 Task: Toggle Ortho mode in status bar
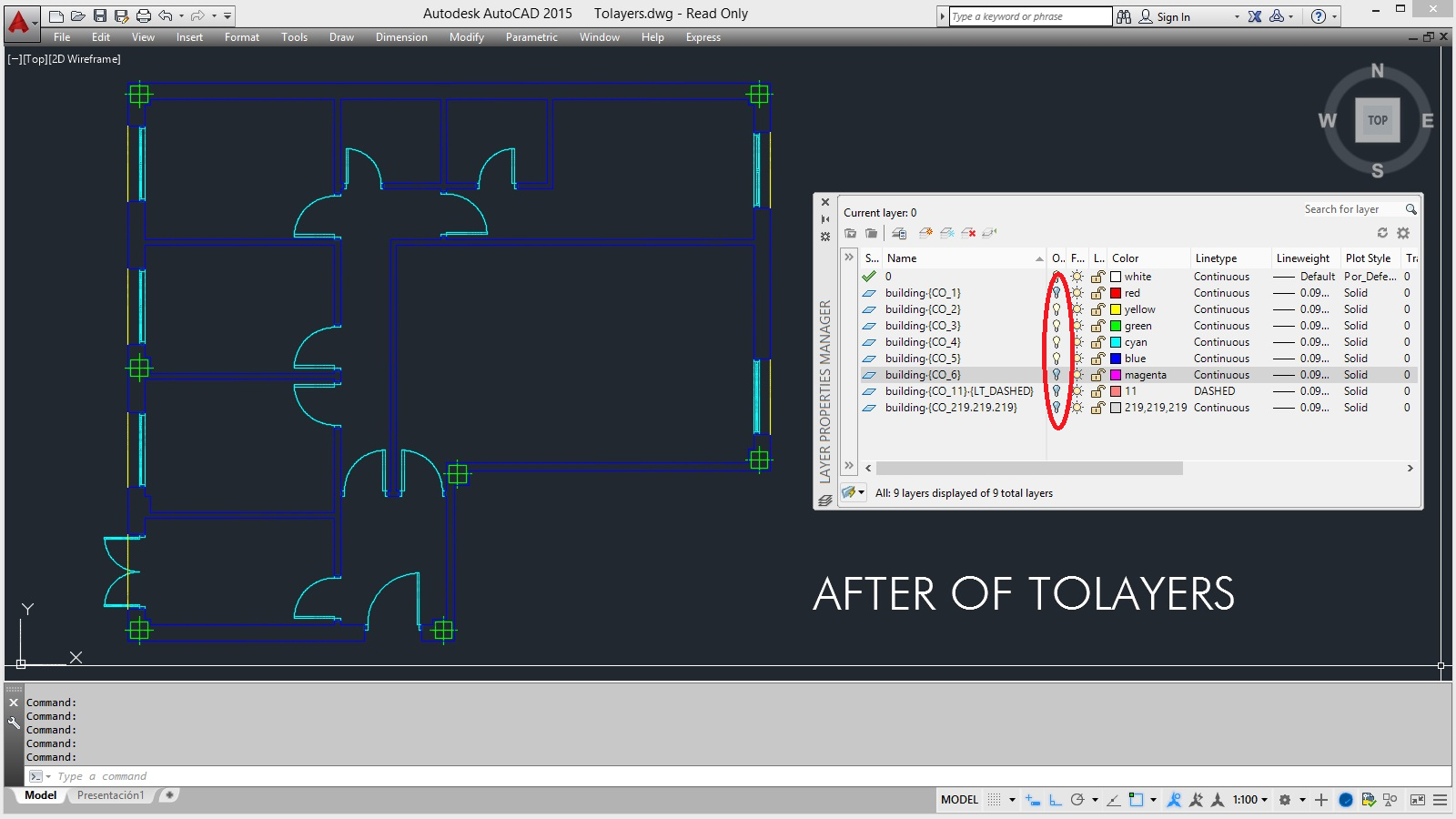(1055, 800)
